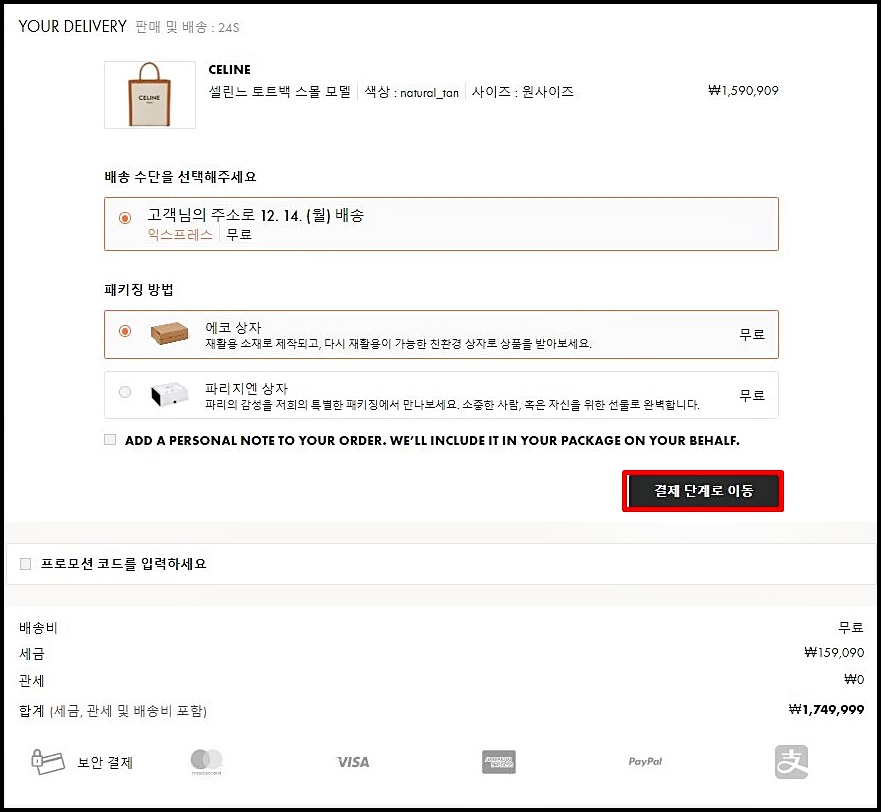Click the American Express payment icon

pos(498,761)
